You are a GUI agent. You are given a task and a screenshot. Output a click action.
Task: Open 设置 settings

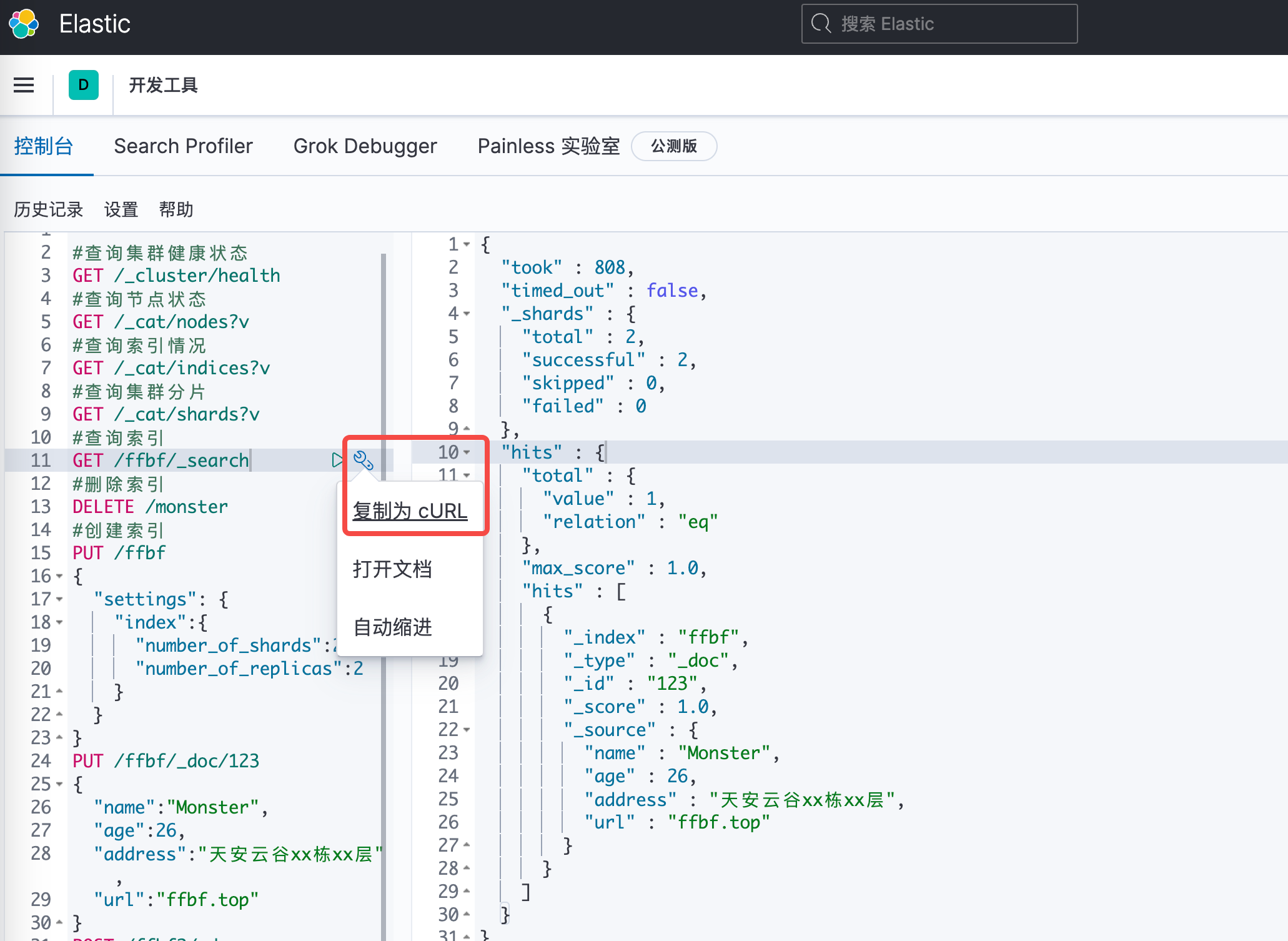click(121, 209)
